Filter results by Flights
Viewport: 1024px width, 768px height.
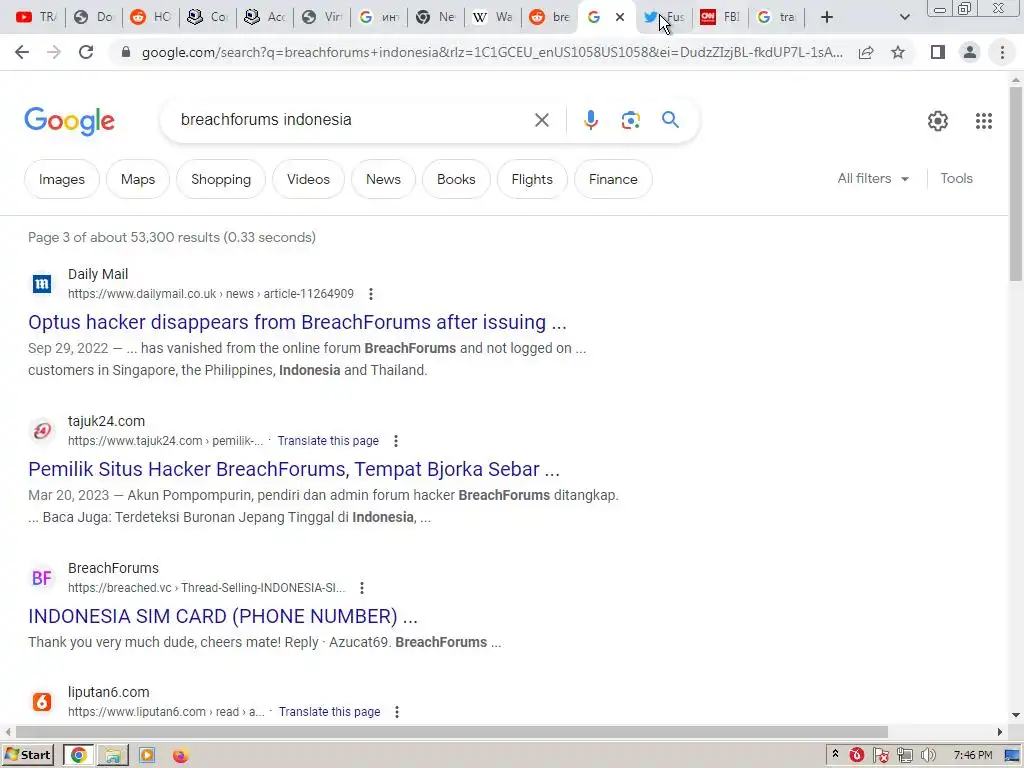[532, 179]
